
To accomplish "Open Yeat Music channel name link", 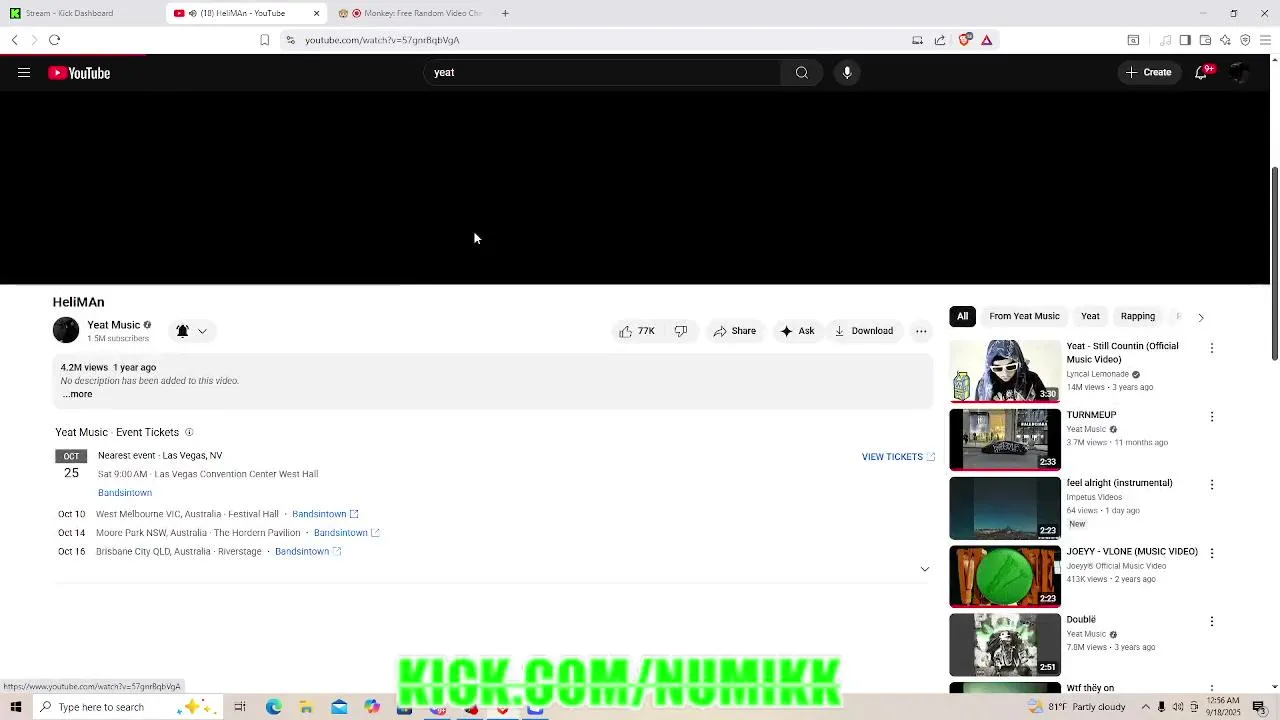I will tap(113, 325).
